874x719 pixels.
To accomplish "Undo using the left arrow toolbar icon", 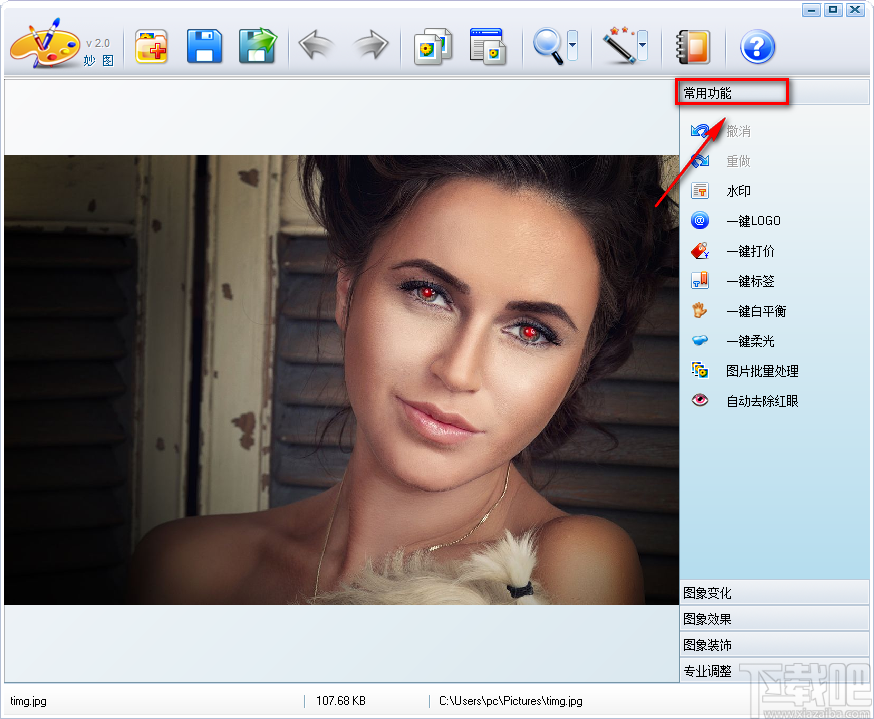I will coord(315,45).
